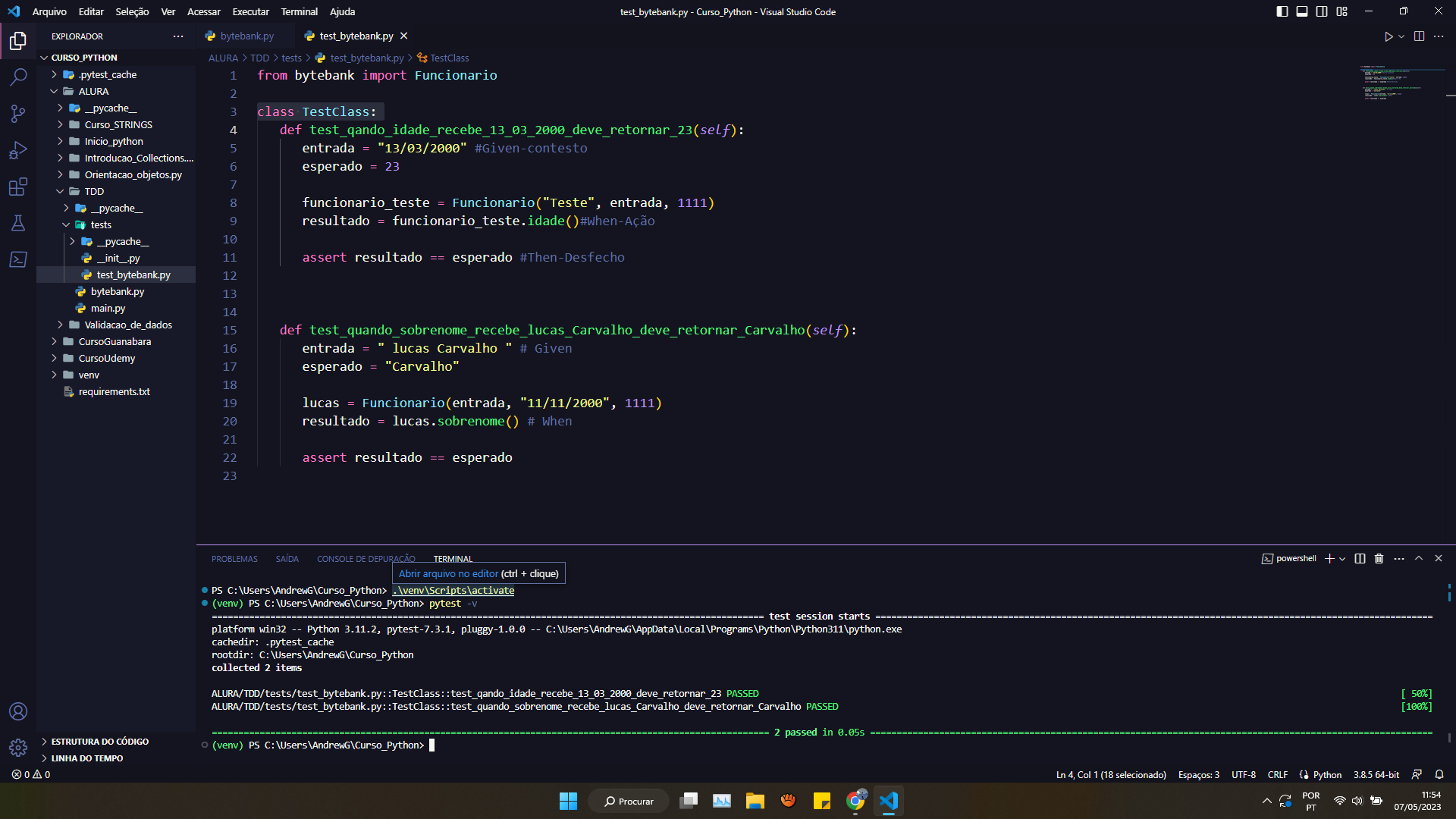Open the Executar menu
Screen dimensions: 1456x819
pyautogui.click(x=250, y=11)
